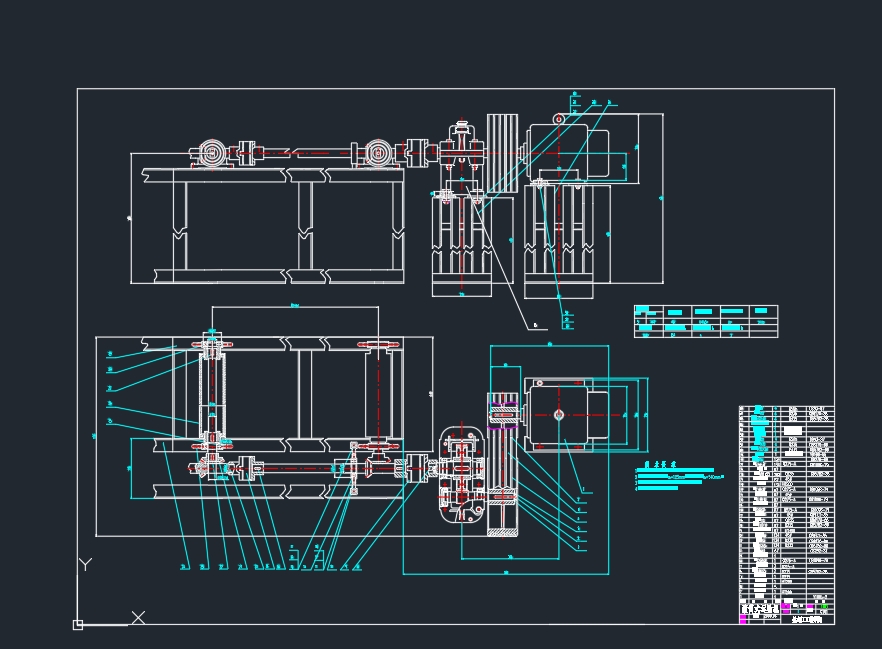Select the right roller circle in elevation view

click(x=379, y=152)
